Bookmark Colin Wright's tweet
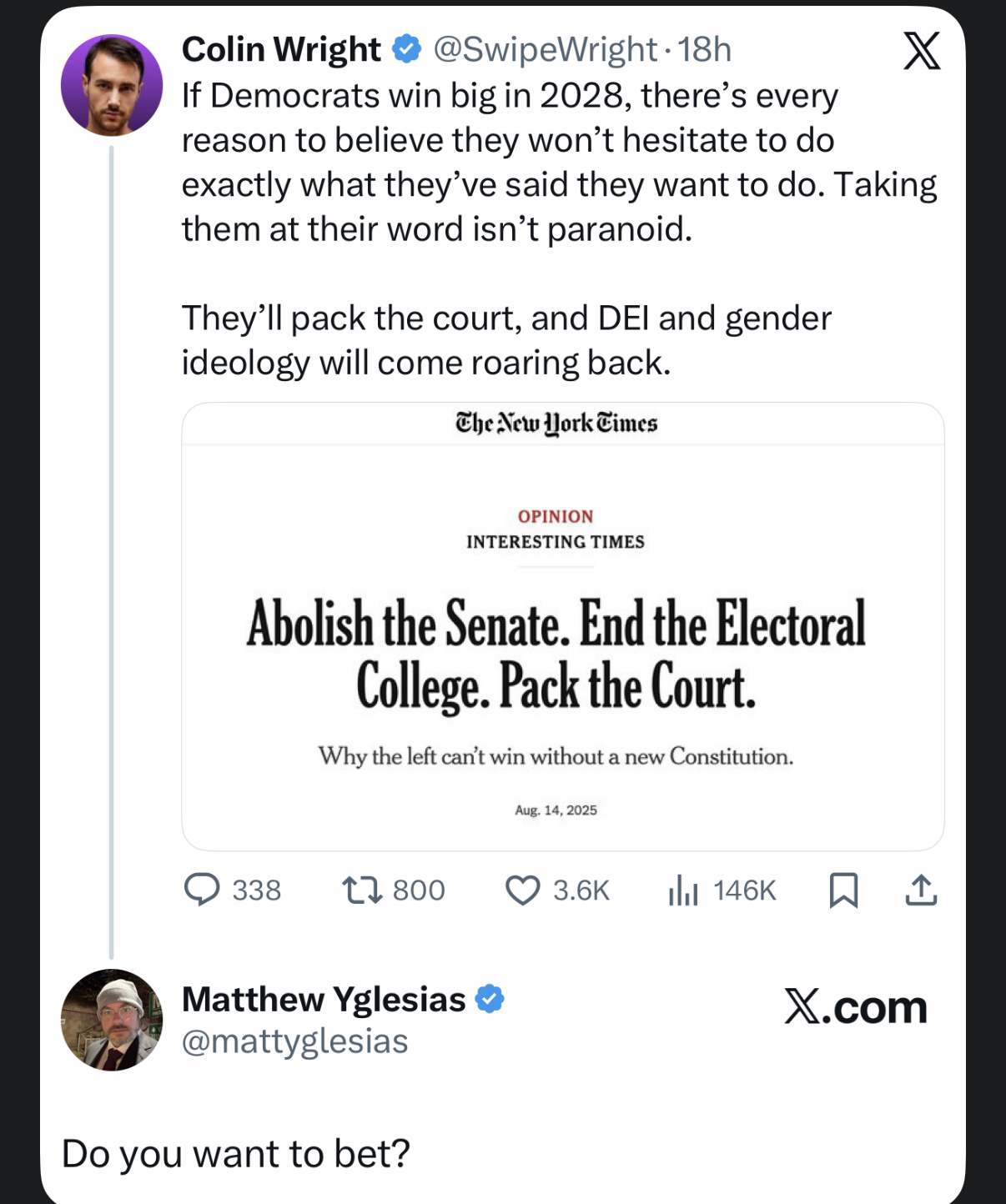 coord(843,890)
